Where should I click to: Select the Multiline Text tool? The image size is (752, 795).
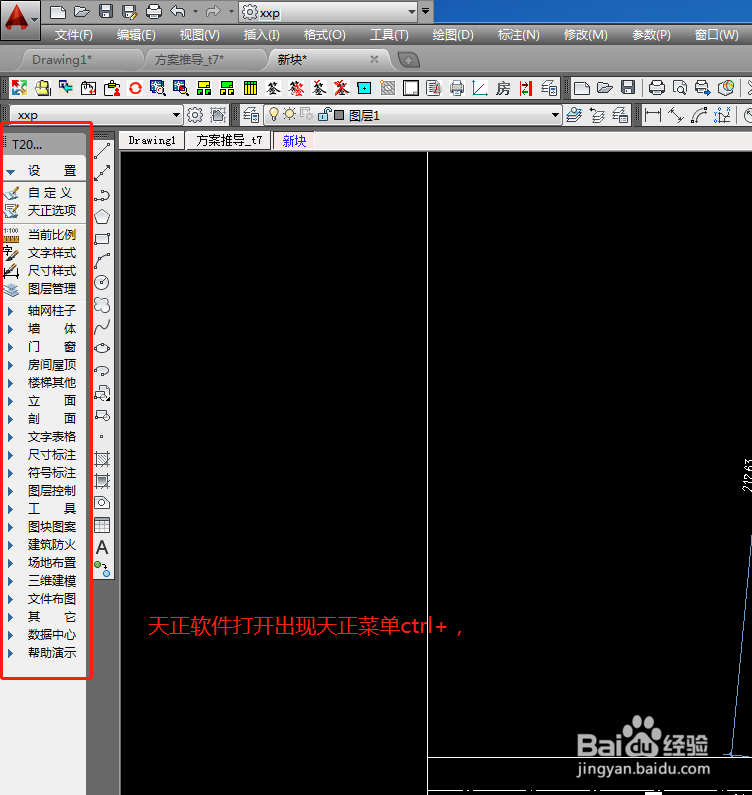pos(102,548)
